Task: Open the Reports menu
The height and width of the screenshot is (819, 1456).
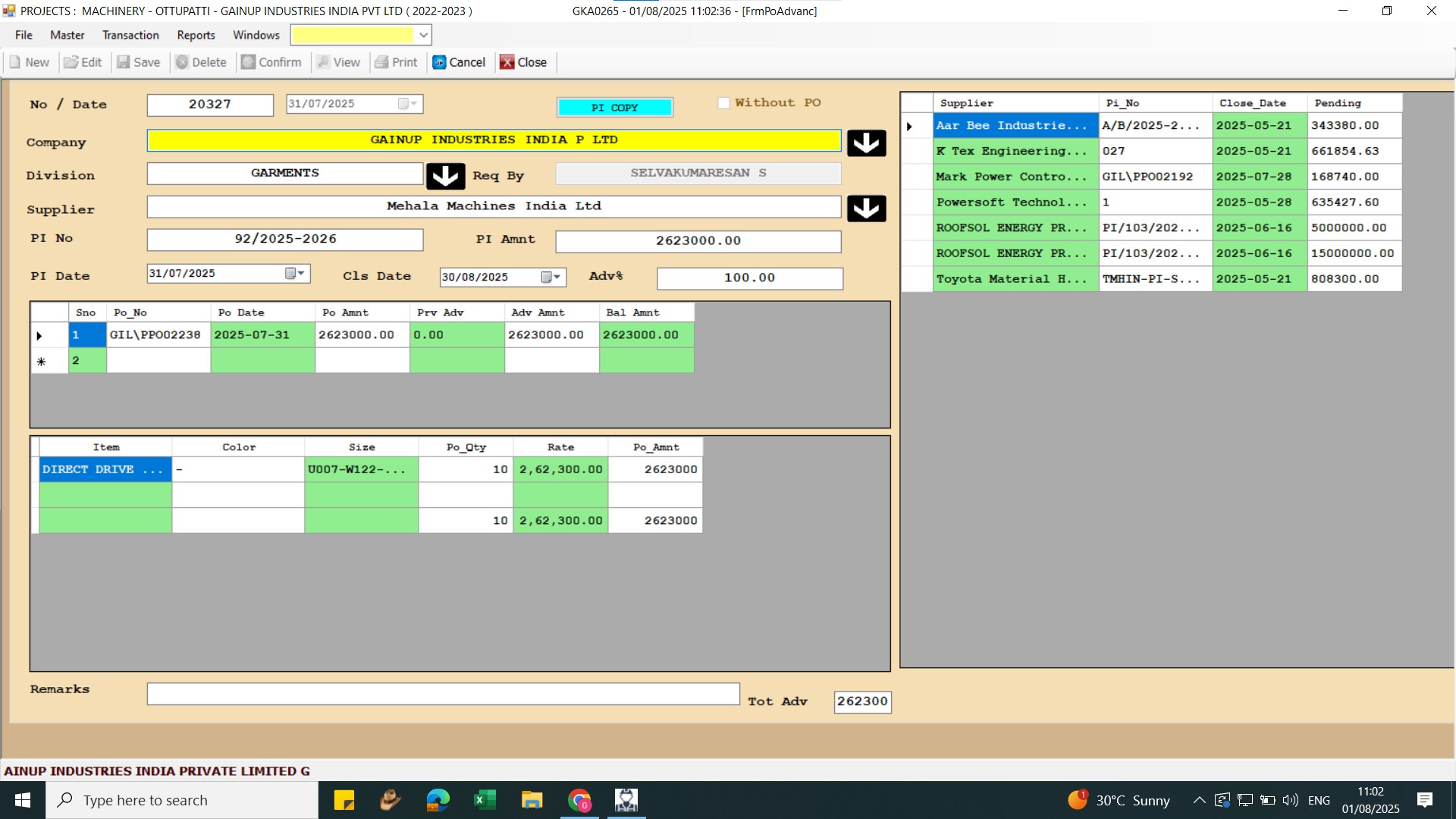Action: [x=196, y=35]
